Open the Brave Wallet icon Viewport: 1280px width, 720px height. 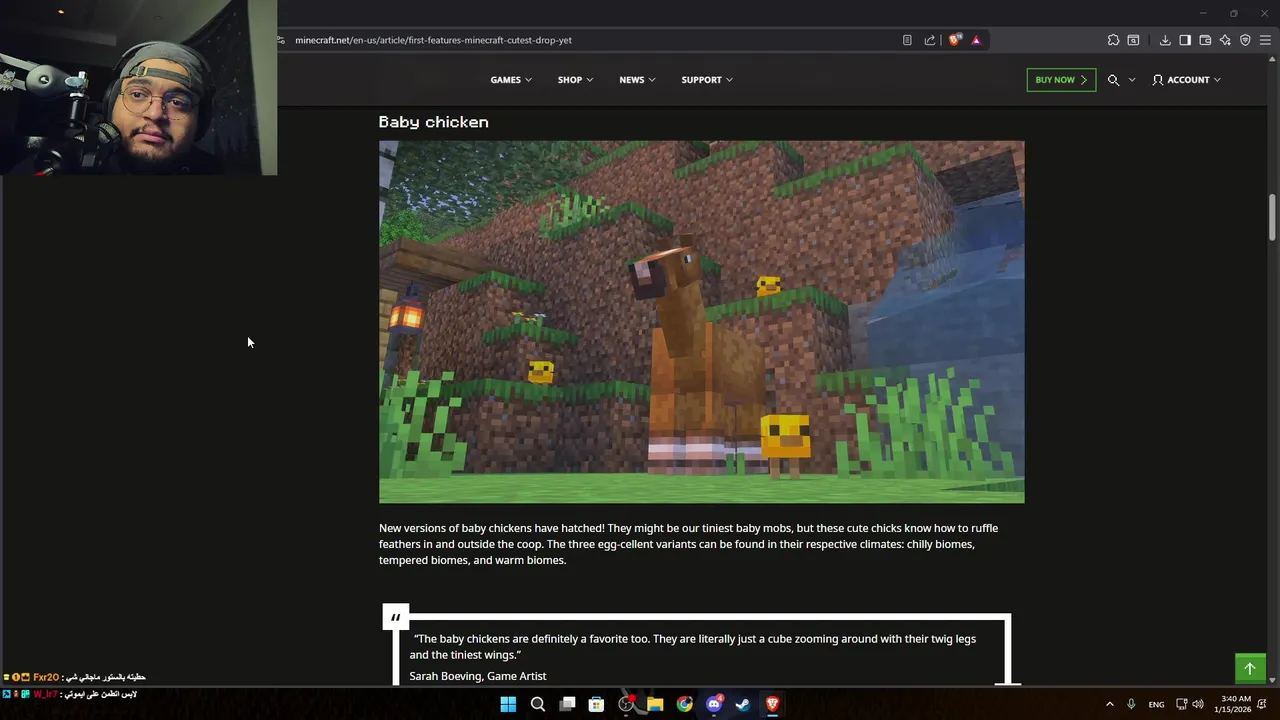[1205, 40]
